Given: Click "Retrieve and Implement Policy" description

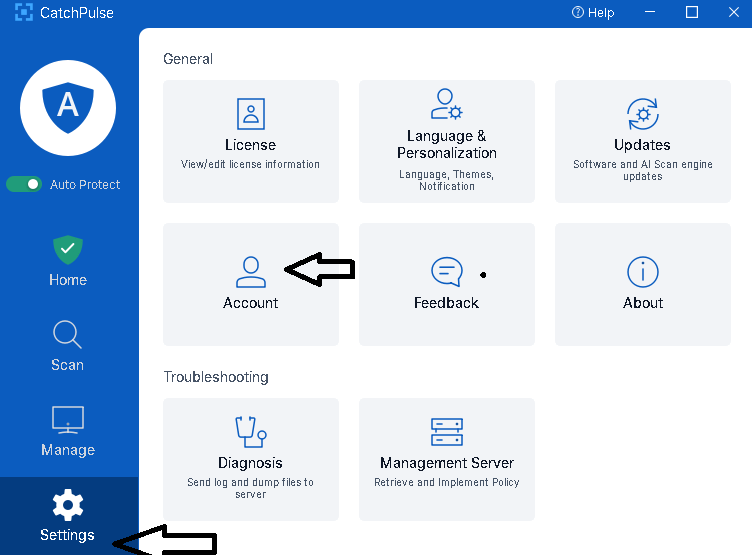Looking at the screenshot, I should point(446,482).
